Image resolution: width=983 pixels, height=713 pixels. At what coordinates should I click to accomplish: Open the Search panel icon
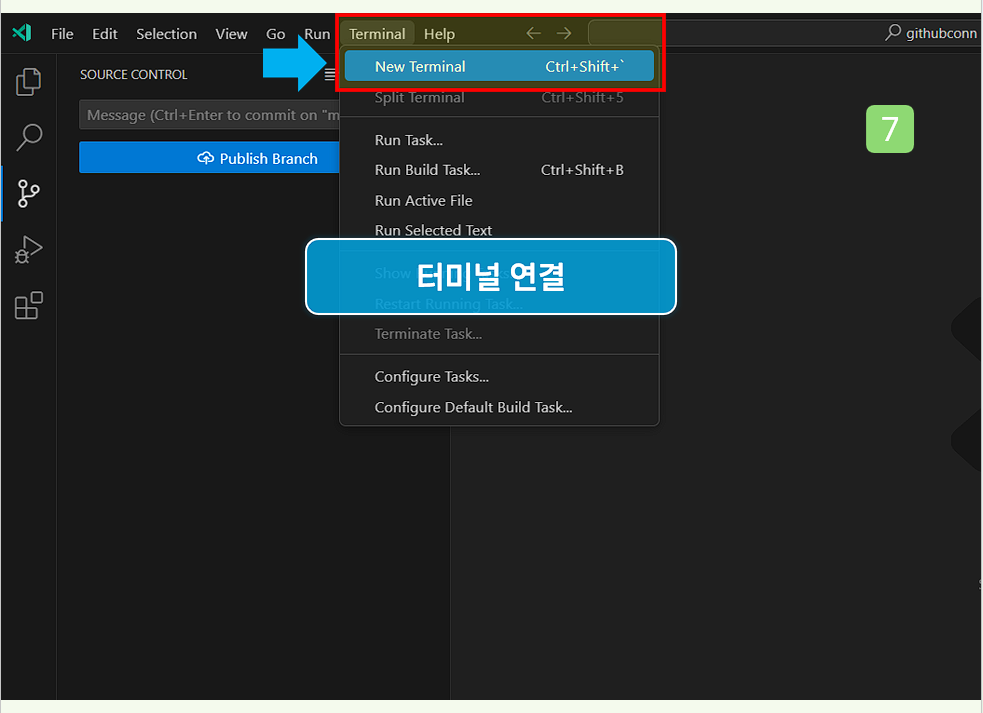[28, 137]
